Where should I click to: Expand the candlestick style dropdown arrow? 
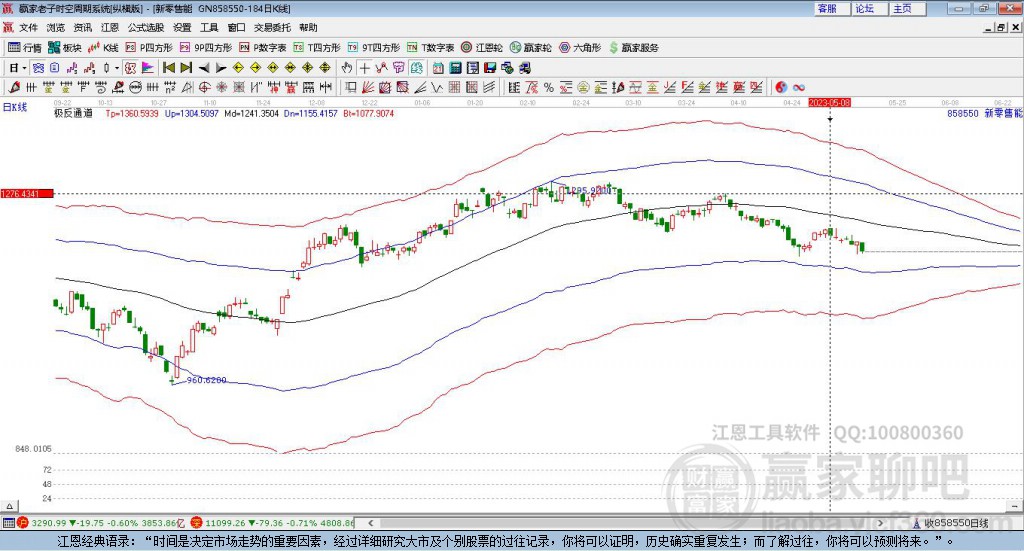click(117, 68)
